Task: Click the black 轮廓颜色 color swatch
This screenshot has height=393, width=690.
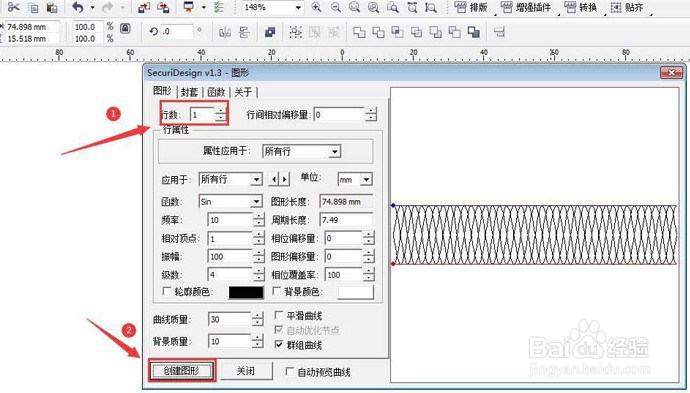Action: (246, 292)
